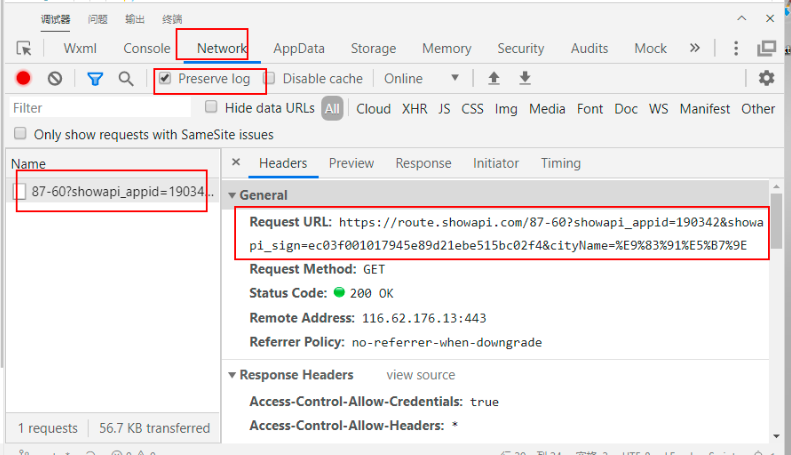
Task: Open the Memory tab
Action: click(x=446, y=48)
